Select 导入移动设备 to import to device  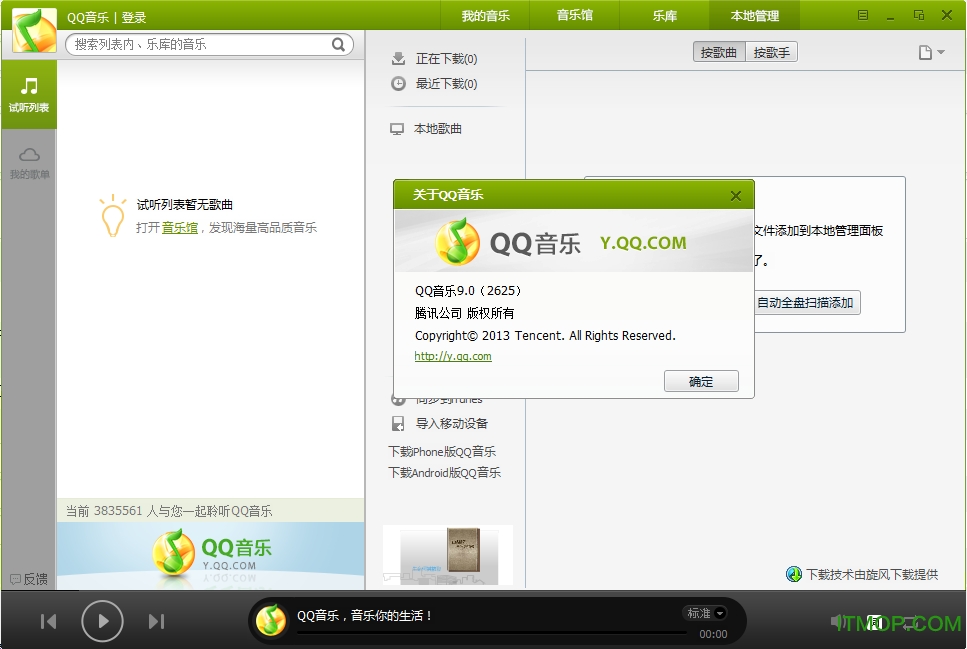point(440,423)
